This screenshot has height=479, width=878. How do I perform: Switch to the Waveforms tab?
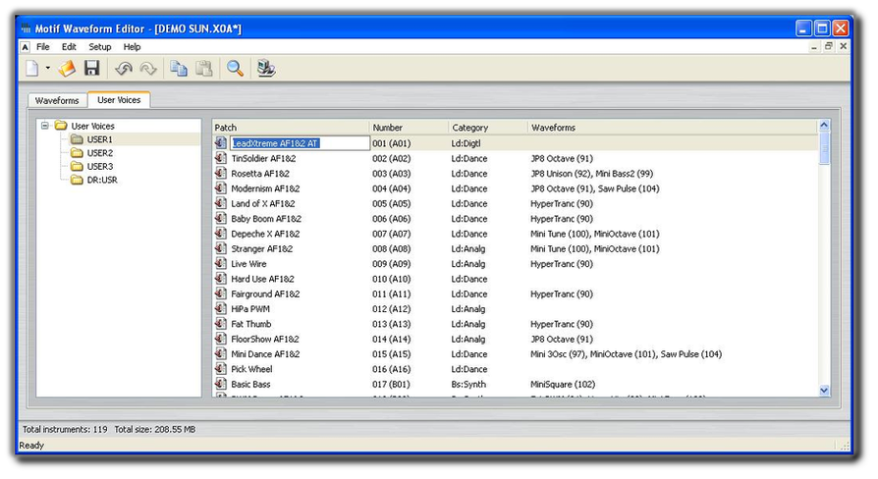point(57,100)
